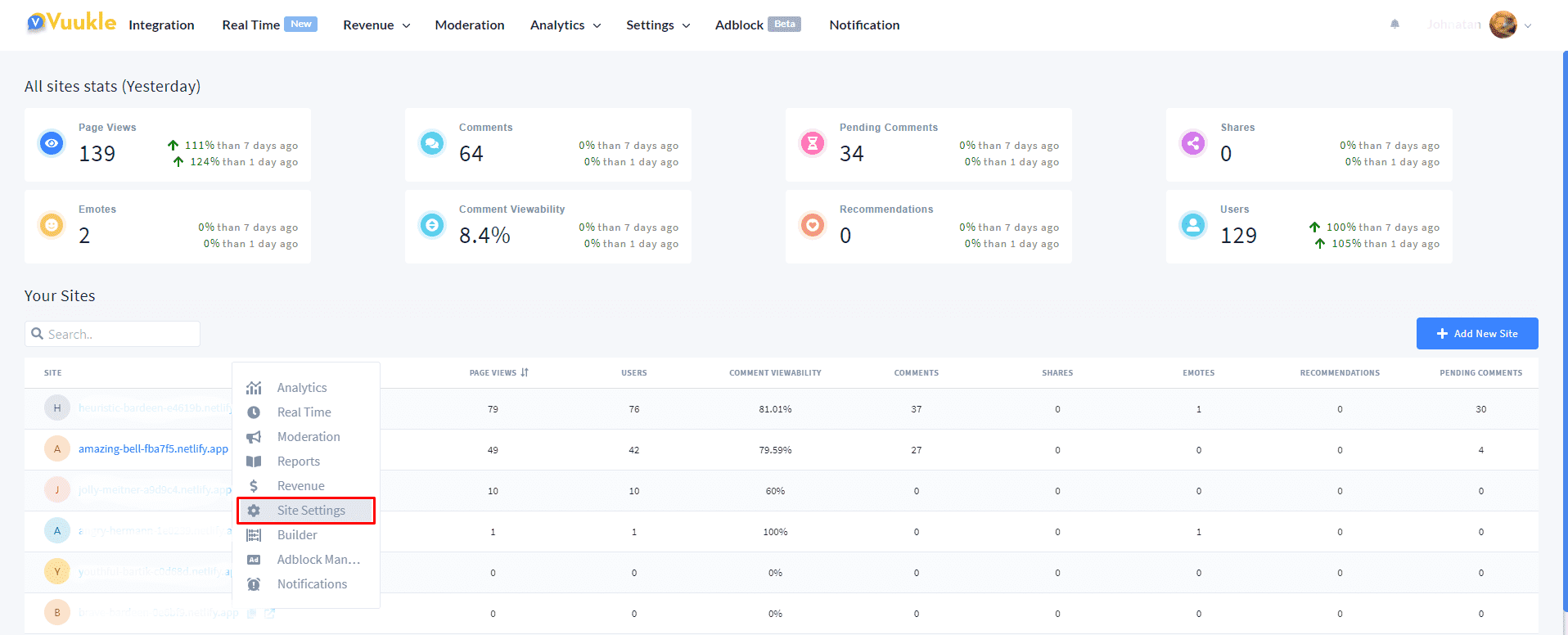Open jolly-meitner-a9d9c4 site link
The width and height of the screenshot is (1568, 635).
(155, 489)
